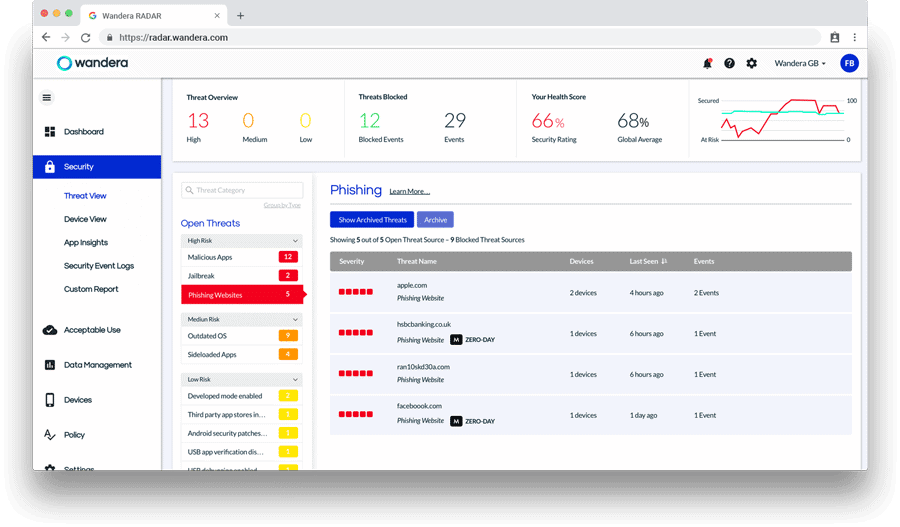Collapse the Low Risk group
This screenshot has width=900, height=527.
pyautogui.click(x=295, y=379)
